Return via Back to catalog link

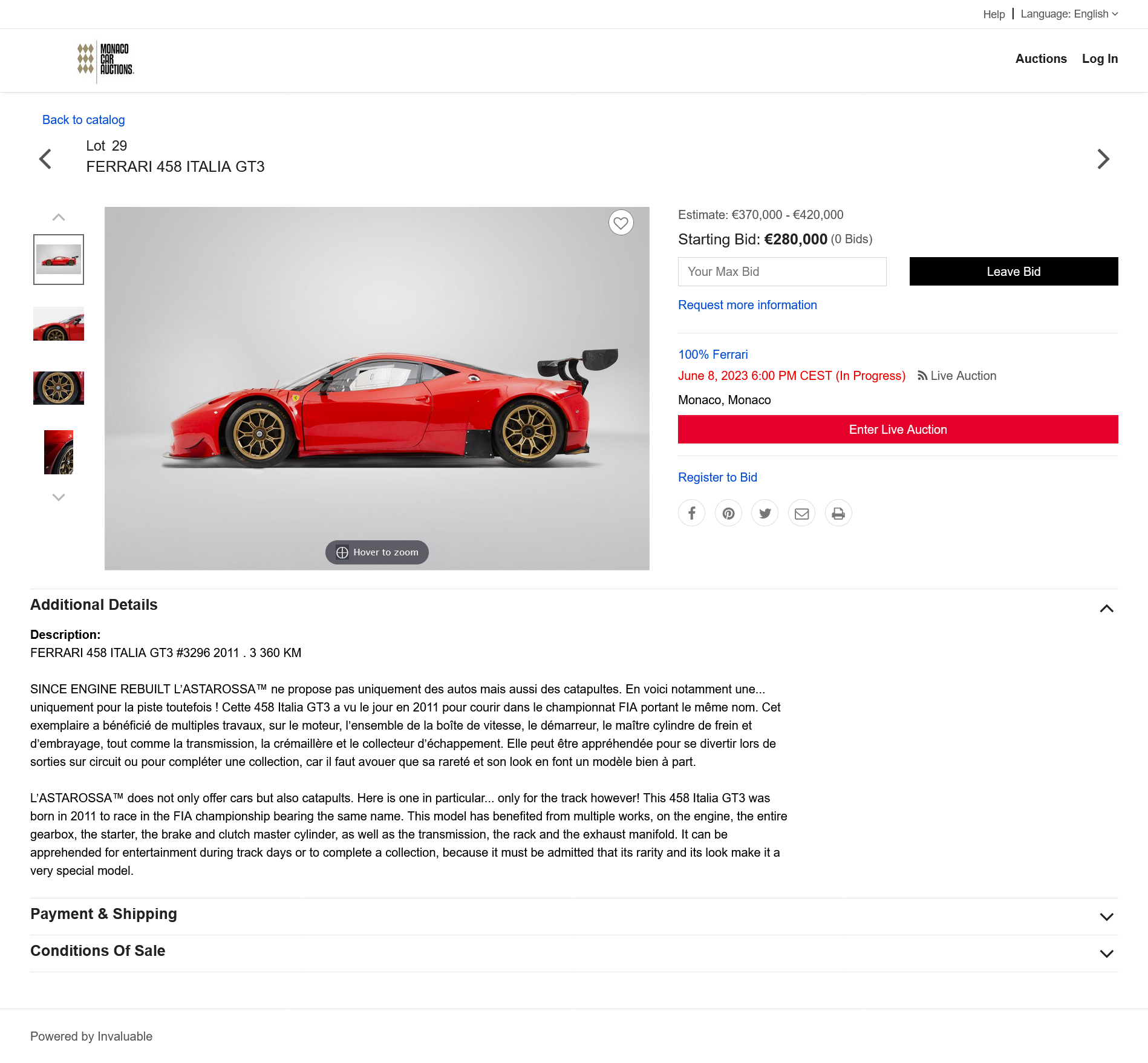(x=83, y=120)
